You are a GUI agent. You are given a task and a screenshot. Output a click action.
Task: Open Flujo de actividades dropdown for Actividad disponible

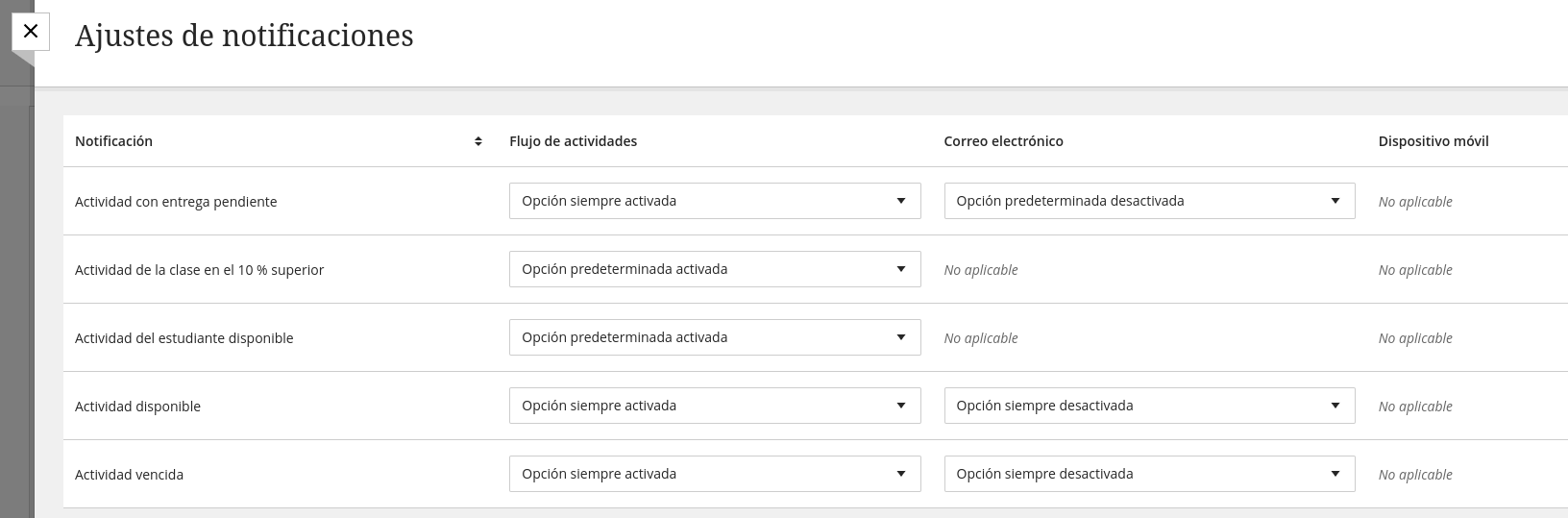click(x=715, y=406)
